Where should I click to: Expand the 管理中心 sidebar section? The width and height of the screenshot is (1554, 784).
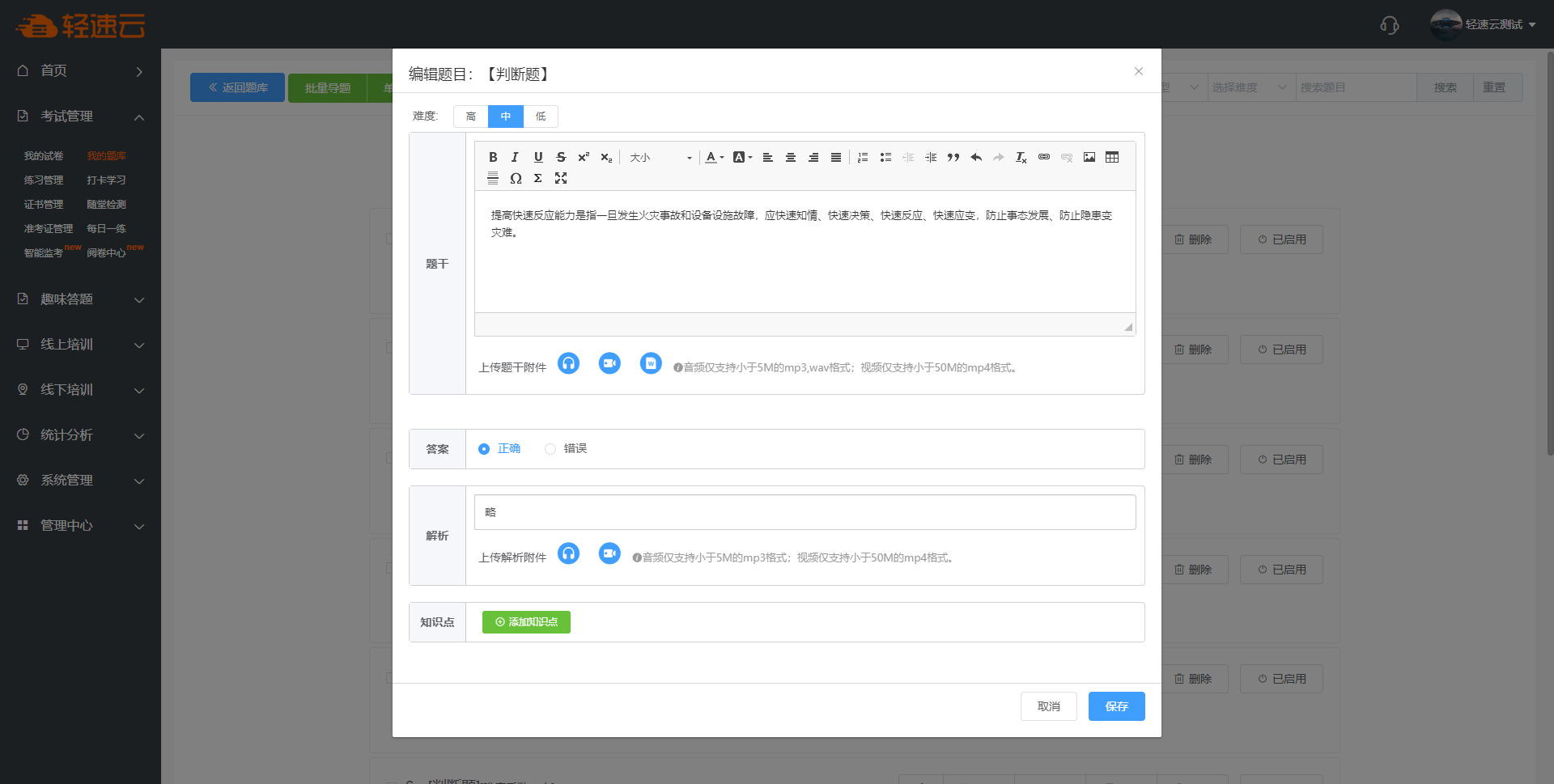[x=80, y=526]
